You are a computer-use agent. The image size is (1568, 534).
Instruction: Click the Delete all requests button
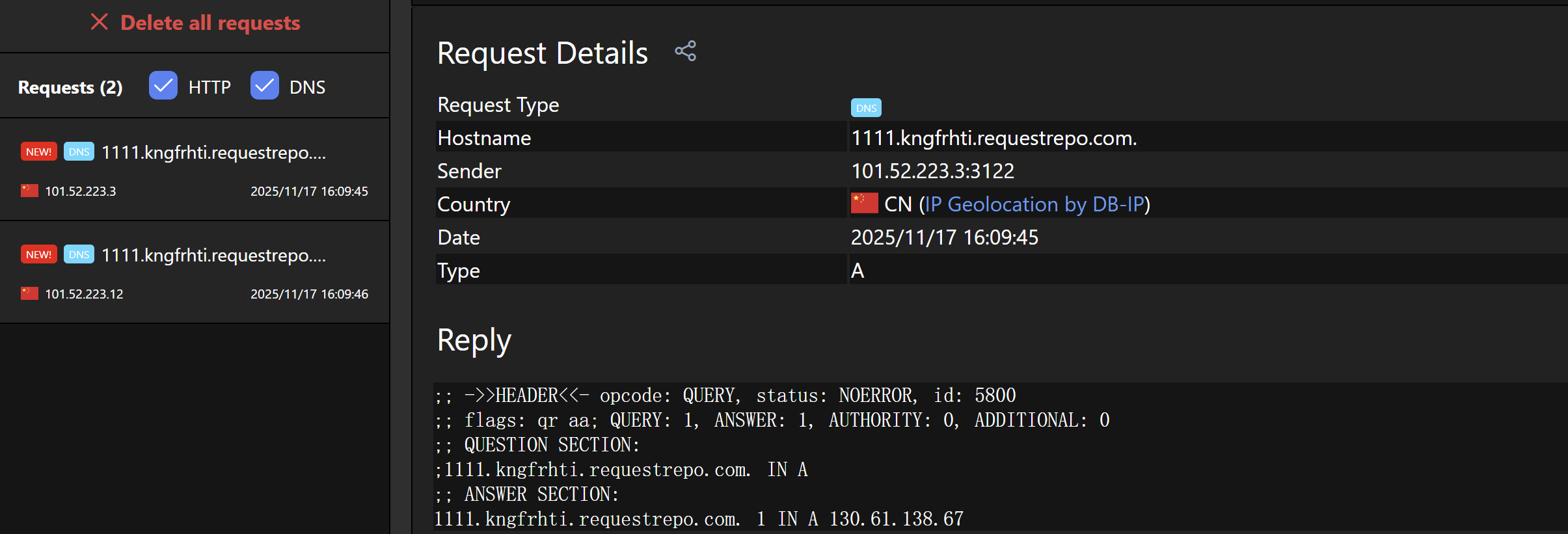point(195,23)
